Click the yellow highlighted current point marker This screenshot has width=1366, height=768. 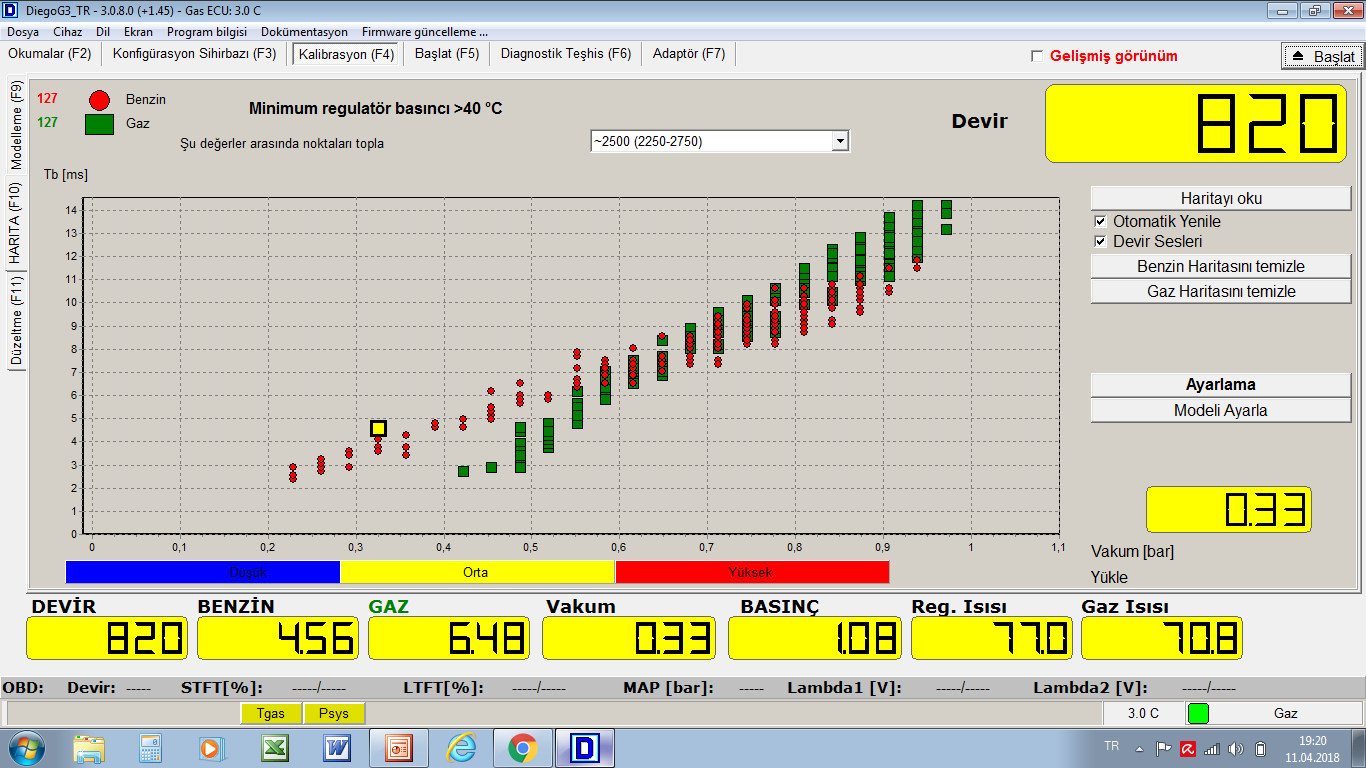point(378,428)
